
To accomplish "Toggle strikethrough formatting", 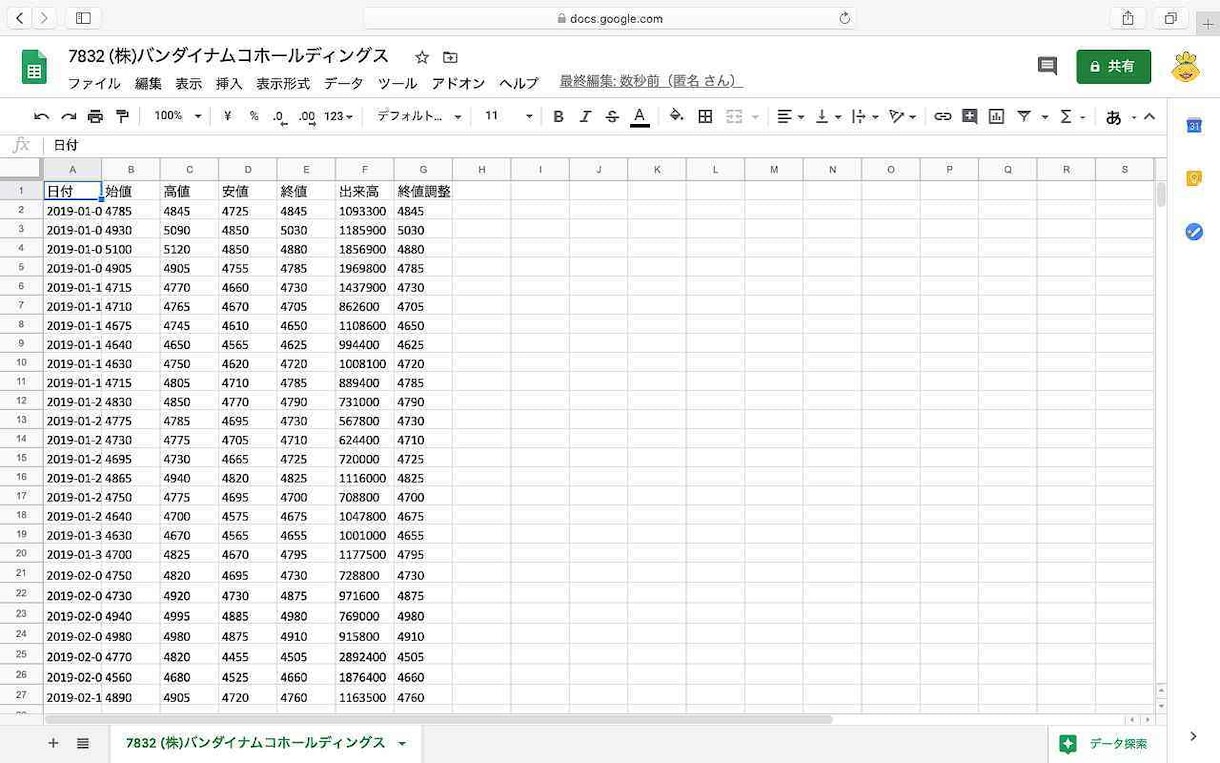I will coord(613,117).
